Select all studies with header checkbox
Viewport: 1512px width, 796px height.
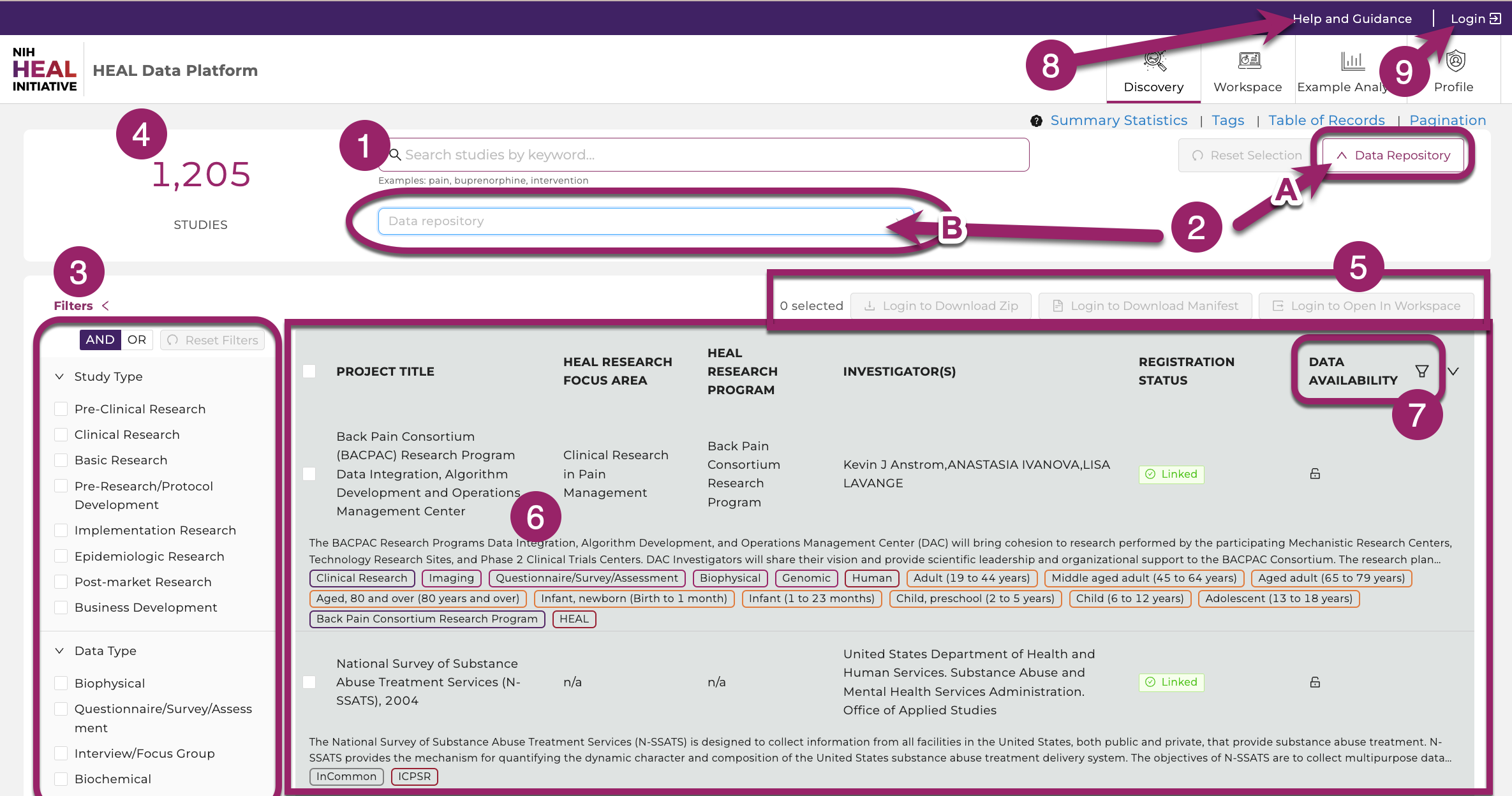click(309, 371)
